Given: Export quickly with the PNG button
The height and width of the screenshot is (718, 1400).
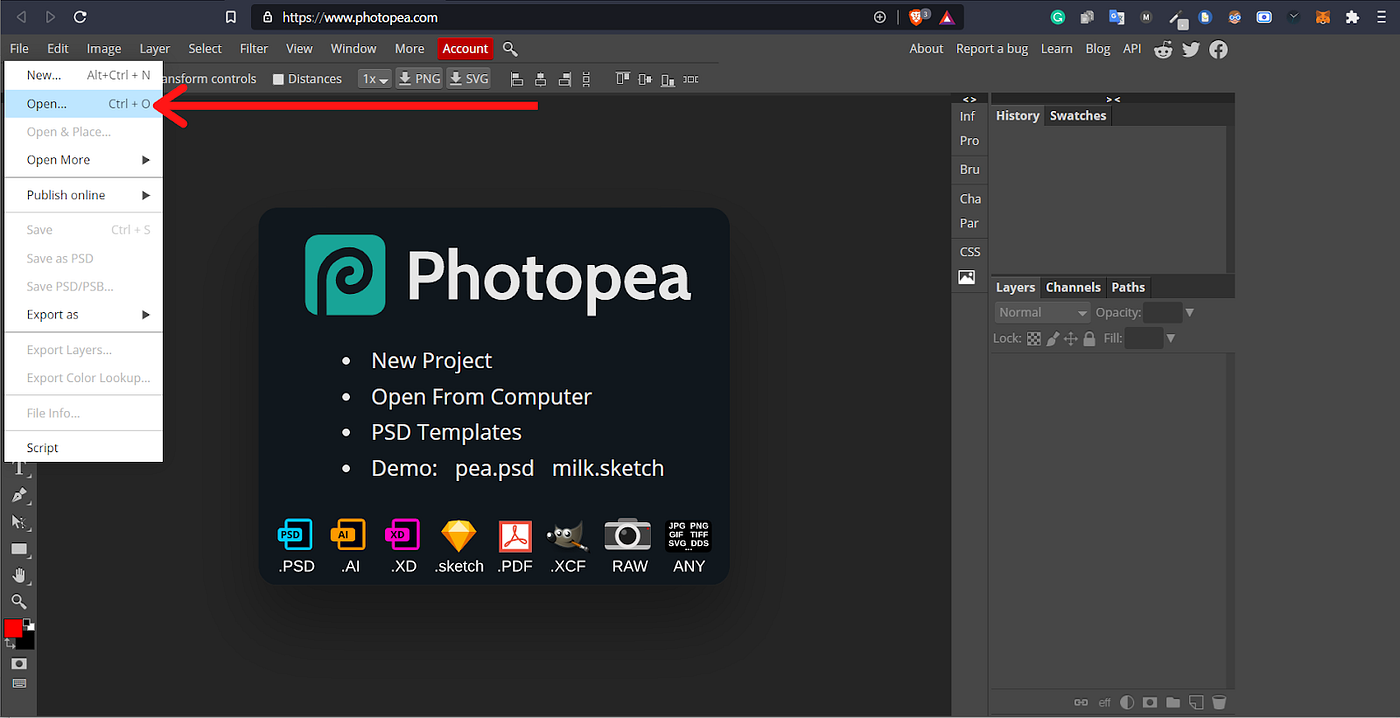Looking at the screenshot, I should click(x=419, y=79).
